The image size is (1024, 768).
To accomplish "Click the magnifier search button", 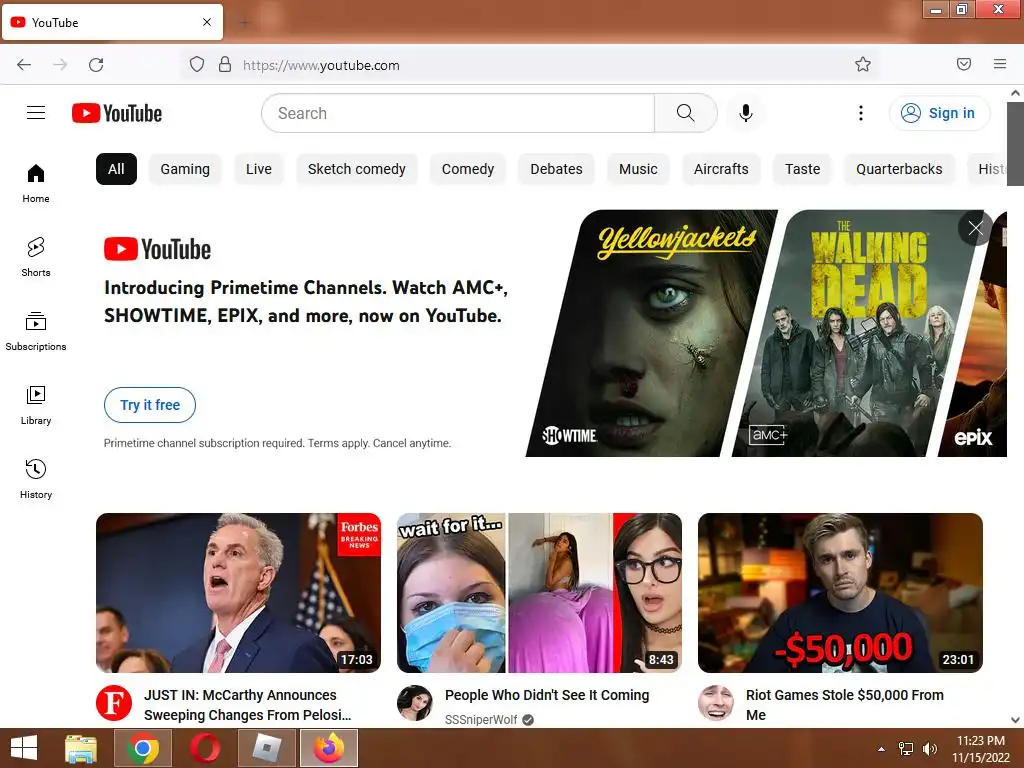I will pyautogui.click(x=686, y=113).
